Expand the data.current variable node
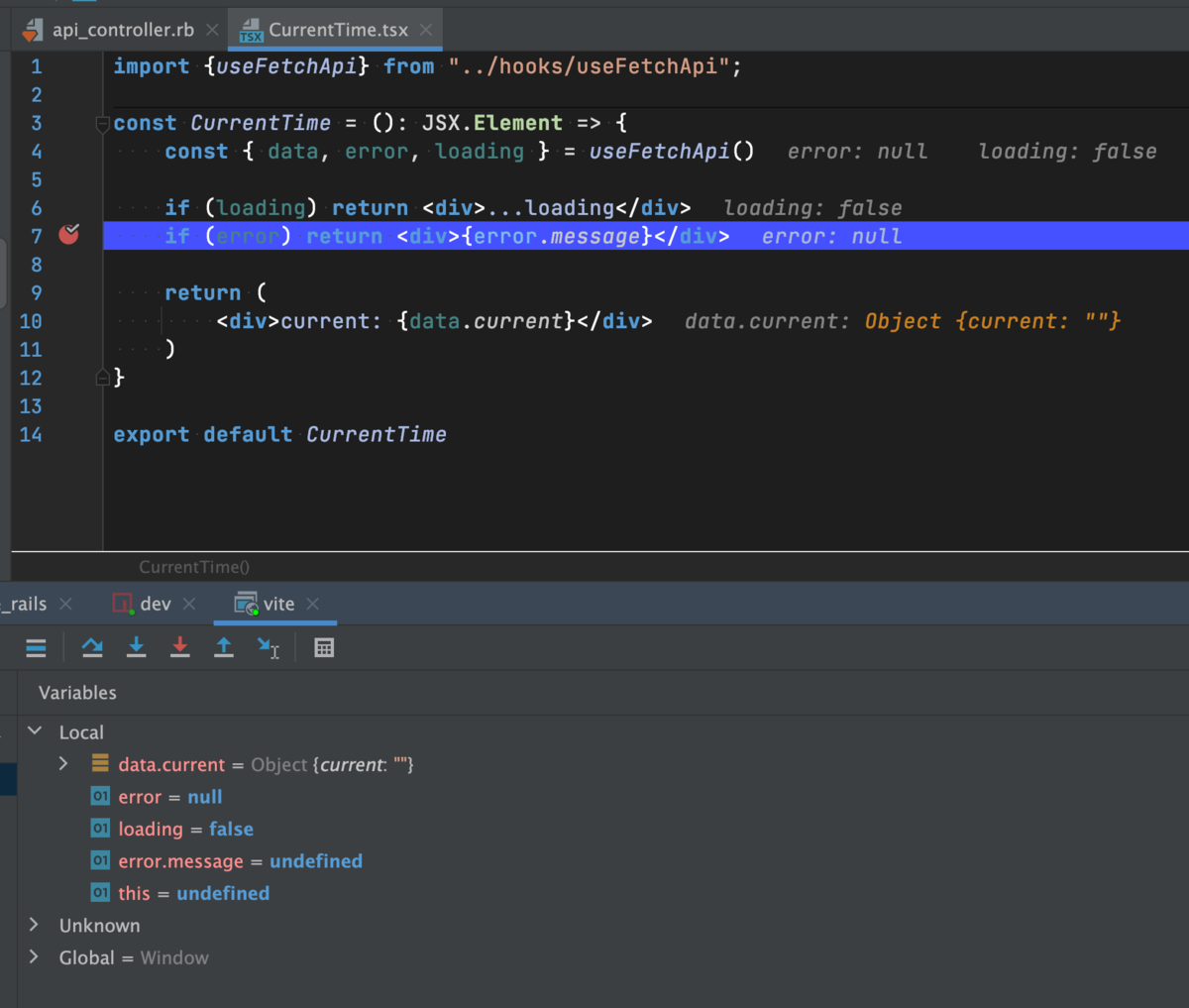 point(63,763)
